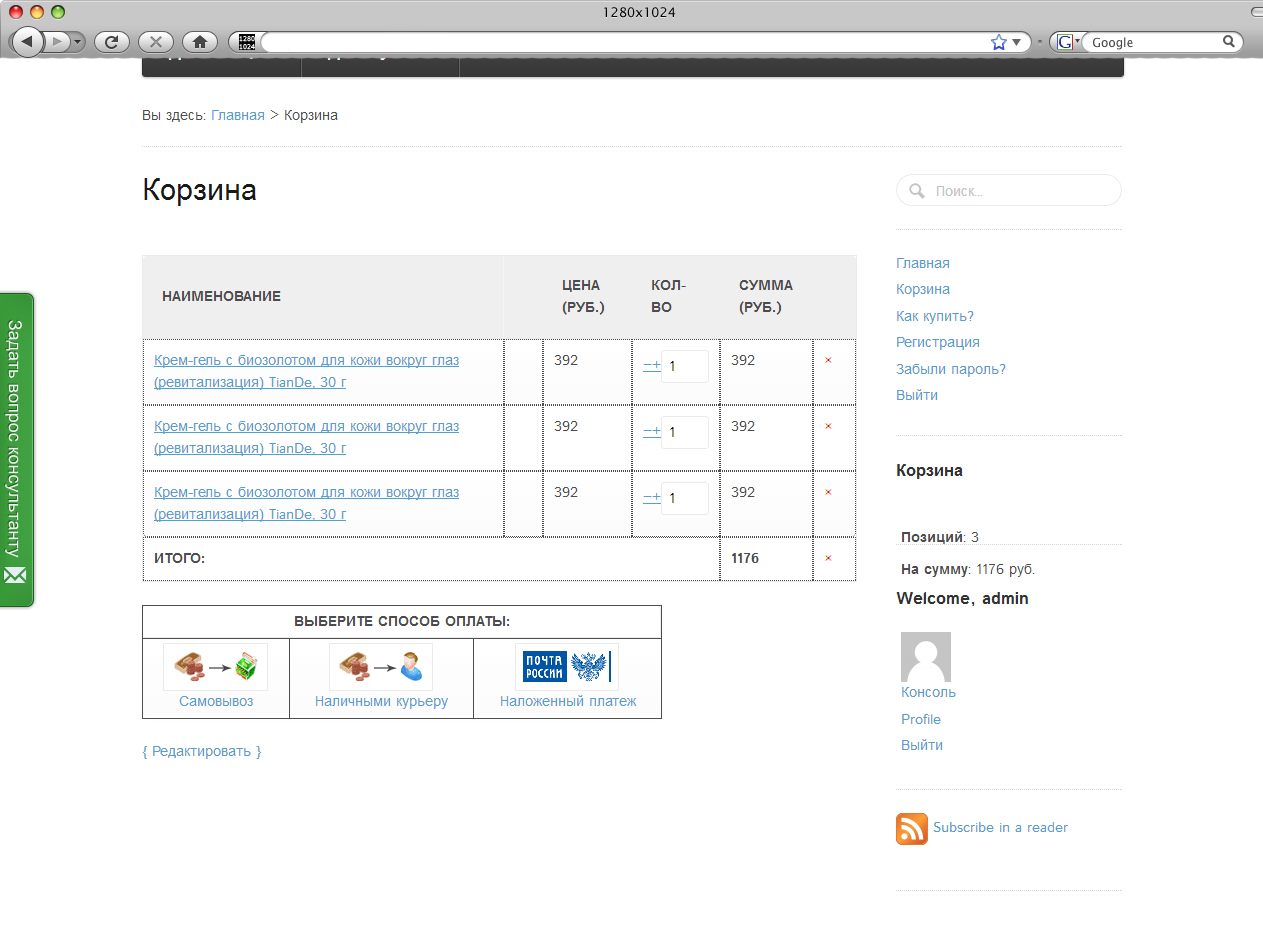
Task: Click the site favicon in address bar
Action: [247, 42]
